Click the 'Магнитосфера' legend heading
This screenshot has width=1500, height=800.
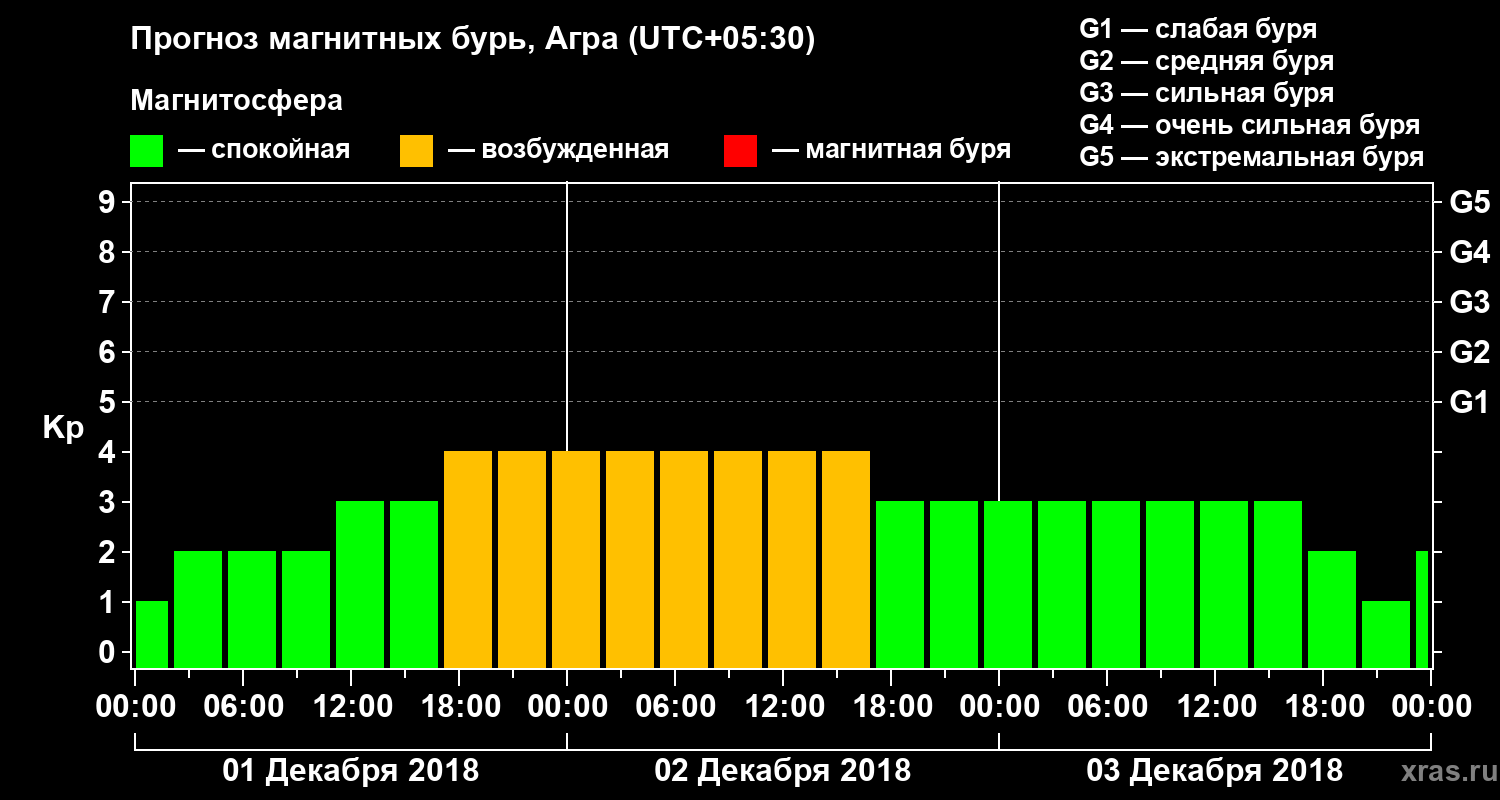[236, 101]
